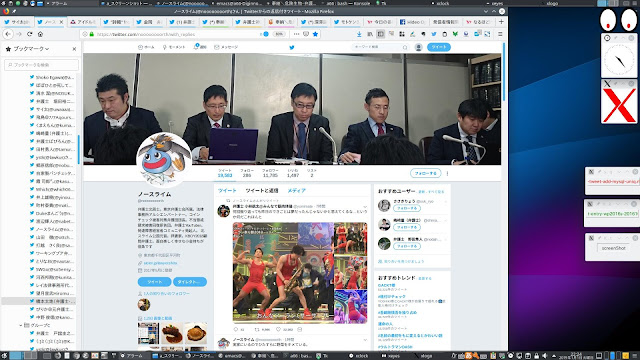The height and width of the screenshot is (360, 640).
Task: Open the Which bookmark in the sidebar
Action: click(52, 189)
